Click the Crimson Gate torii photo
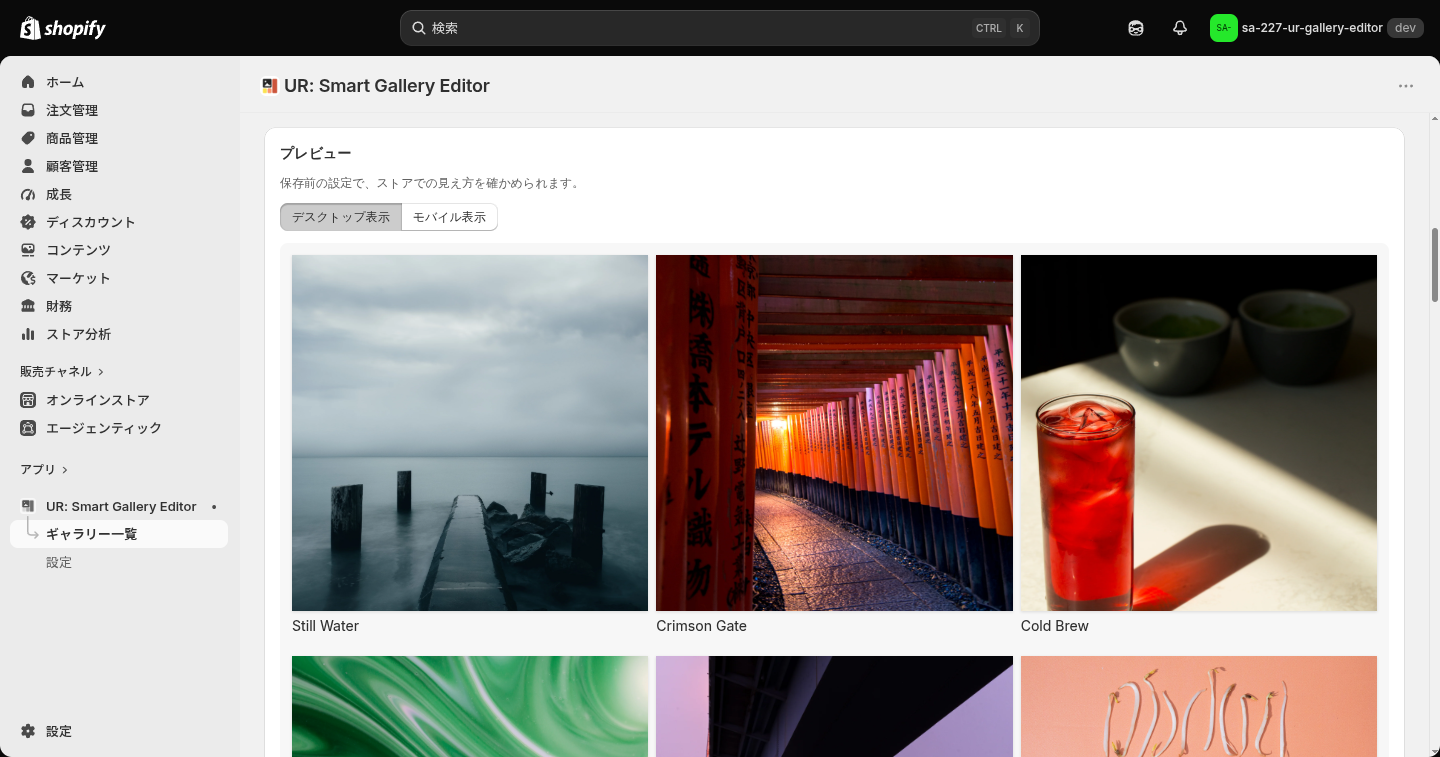This screenshot has width=1440, height=757. click(834, 433)
